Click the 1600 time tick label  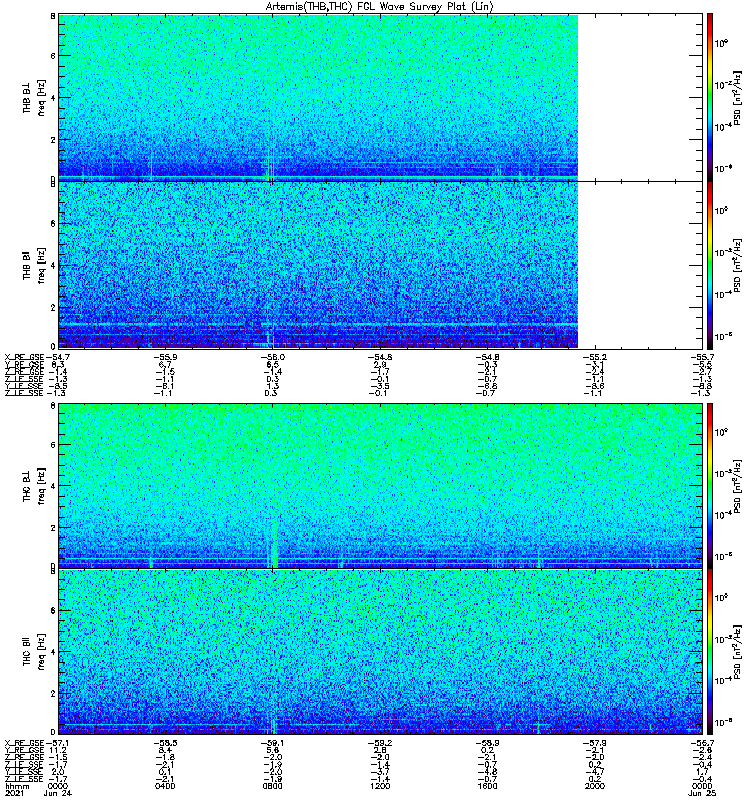click(x=487, y=786)
